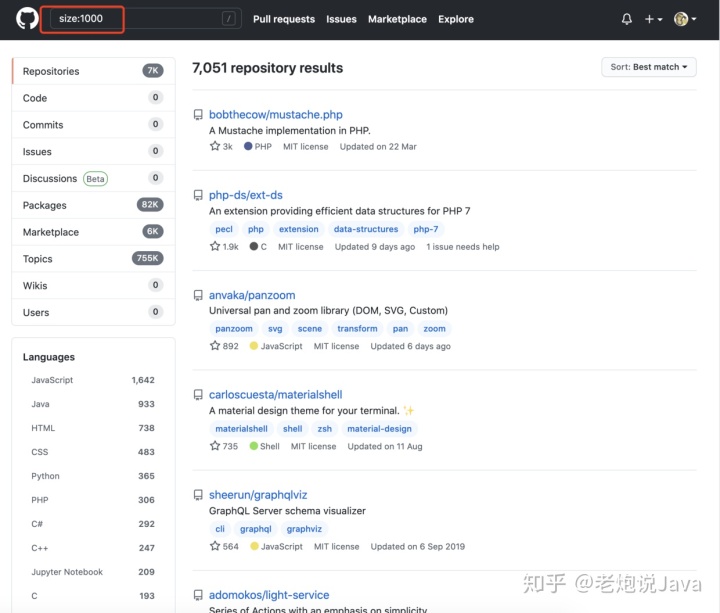Click the transform topic tag
This screenshot has height=613, width=720.
coord(357,329)
